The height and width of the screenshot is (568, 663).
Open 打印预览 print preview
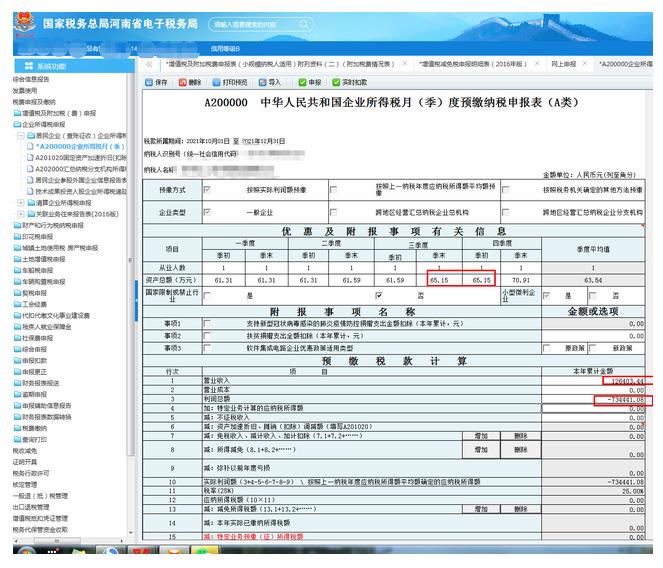[229, 83]
